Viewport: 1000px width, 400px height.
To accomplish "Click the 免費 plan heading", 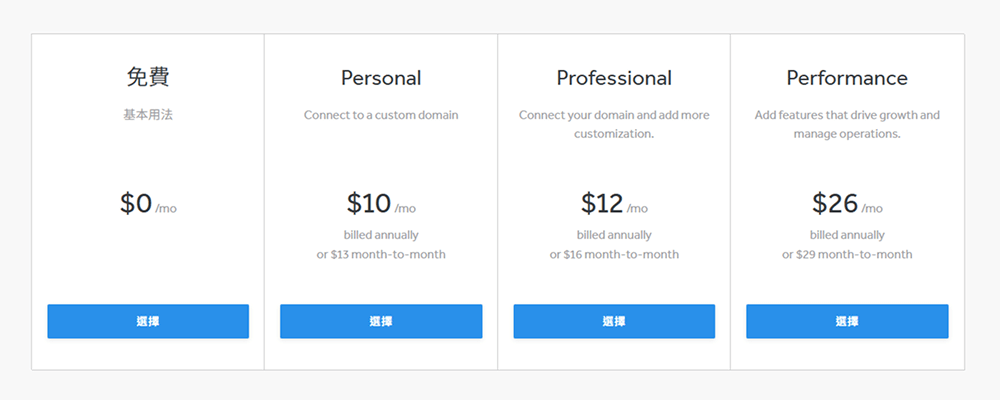I will [x=148, y=77].
